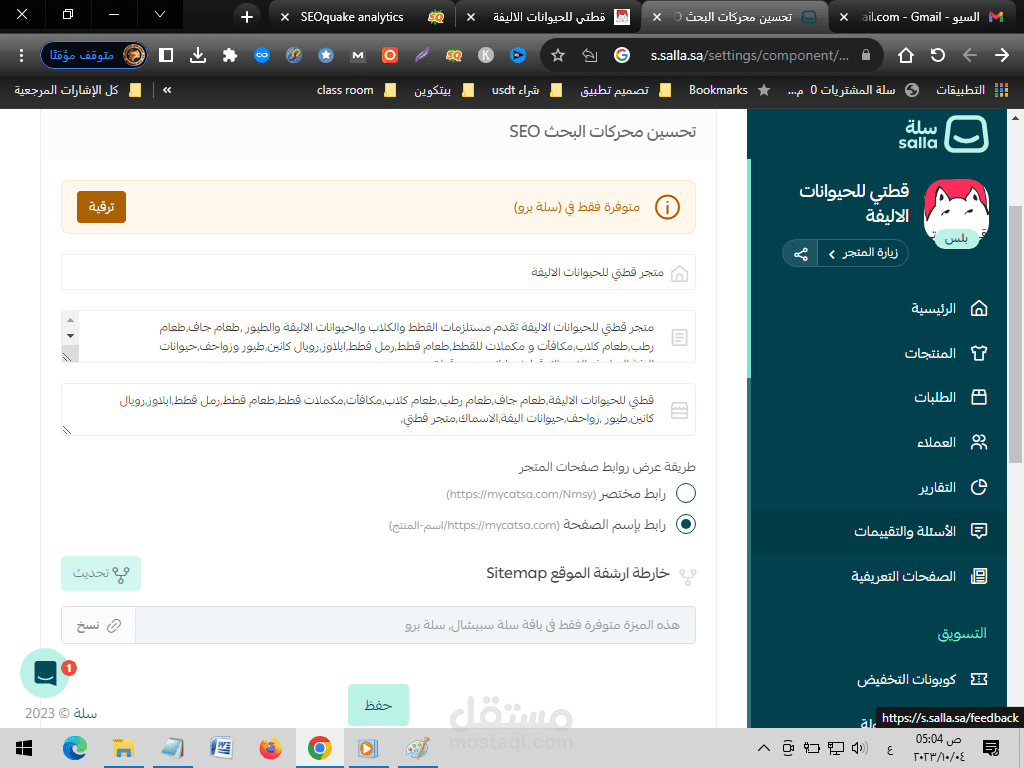The height and width of the screenshot is (768, 1024).
Task: Bookmark this page with star icon
Action: pyautogui.click(x=558, y=56)
